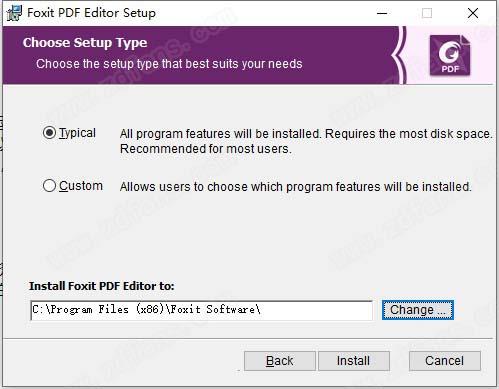Click the setup installer icon in title bar

pos(14,13)
